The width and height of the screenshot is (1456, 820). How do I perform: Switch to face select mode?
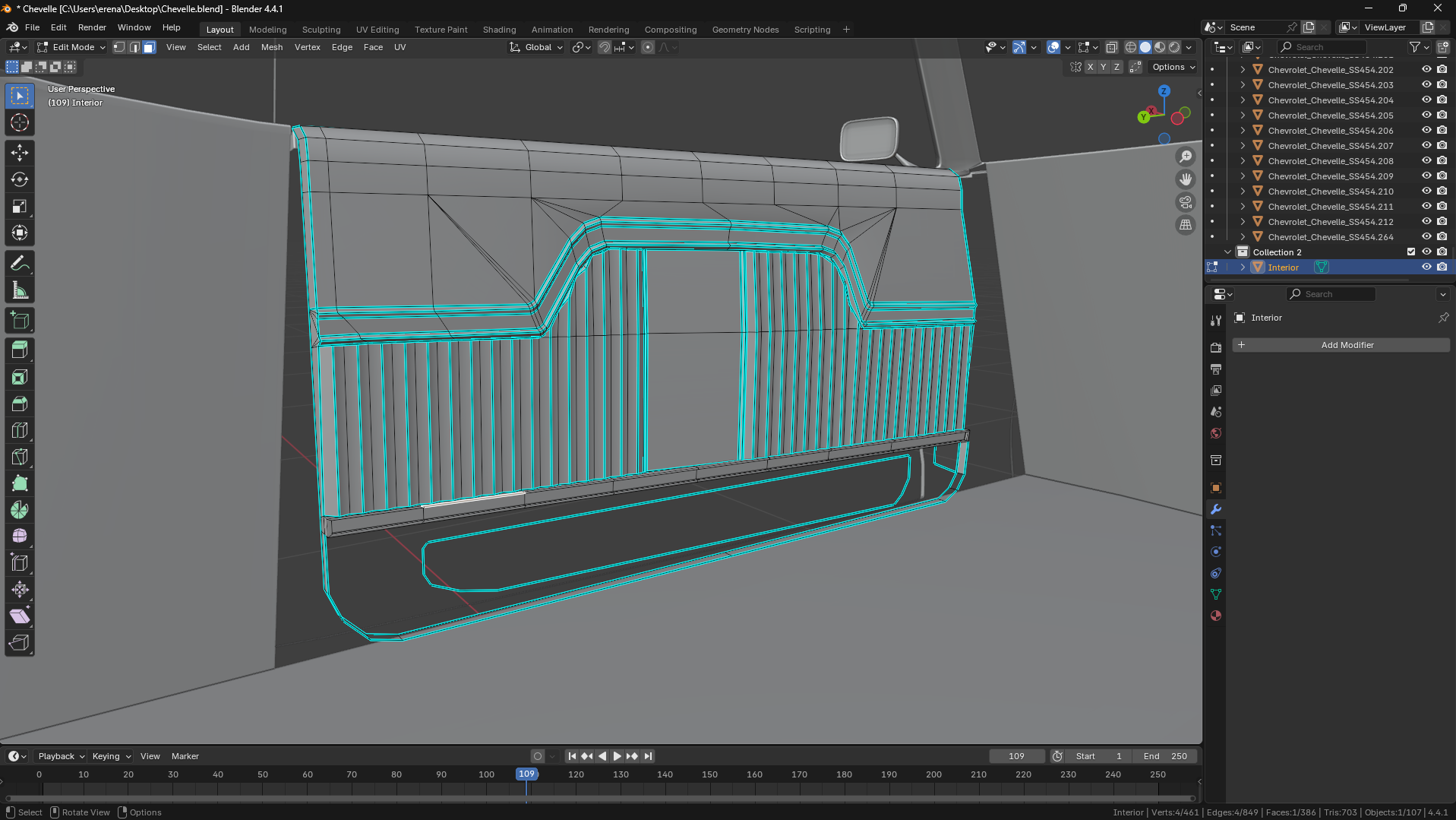coord(149,47)
